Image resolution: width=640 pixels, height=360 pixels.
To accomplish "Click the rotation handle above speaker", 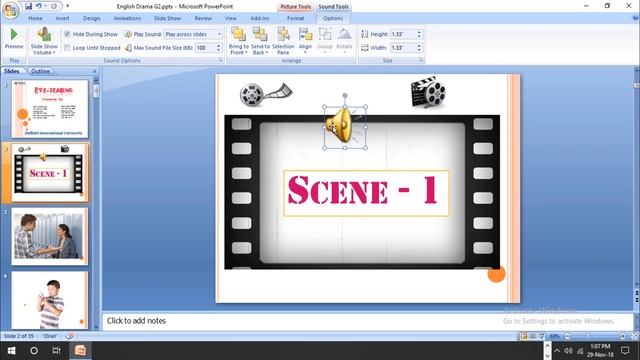I will pyautogui.click(x=345, y=96).
